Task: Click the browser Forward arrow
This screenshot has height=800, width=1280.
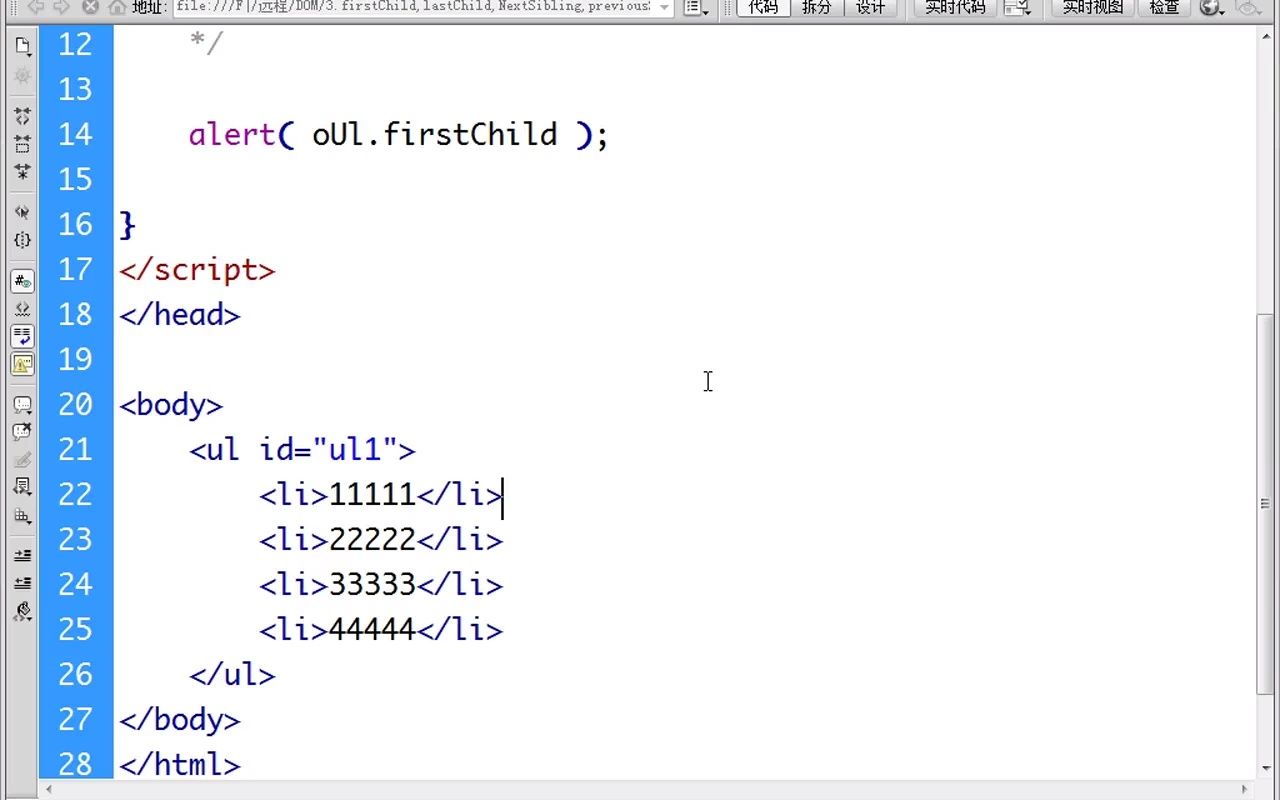Action: click(x=62, y=7)
